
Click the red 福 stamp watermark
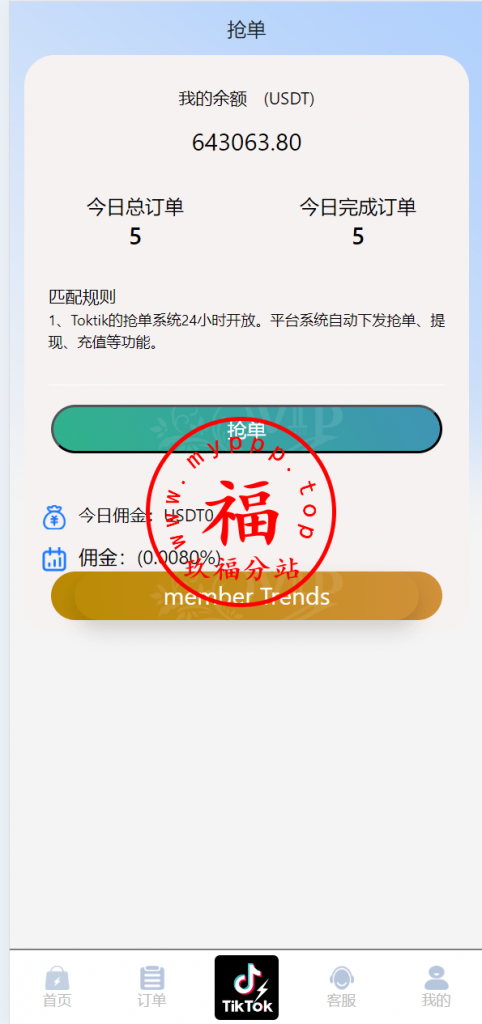pyautogui.click(x=241, y=513)
